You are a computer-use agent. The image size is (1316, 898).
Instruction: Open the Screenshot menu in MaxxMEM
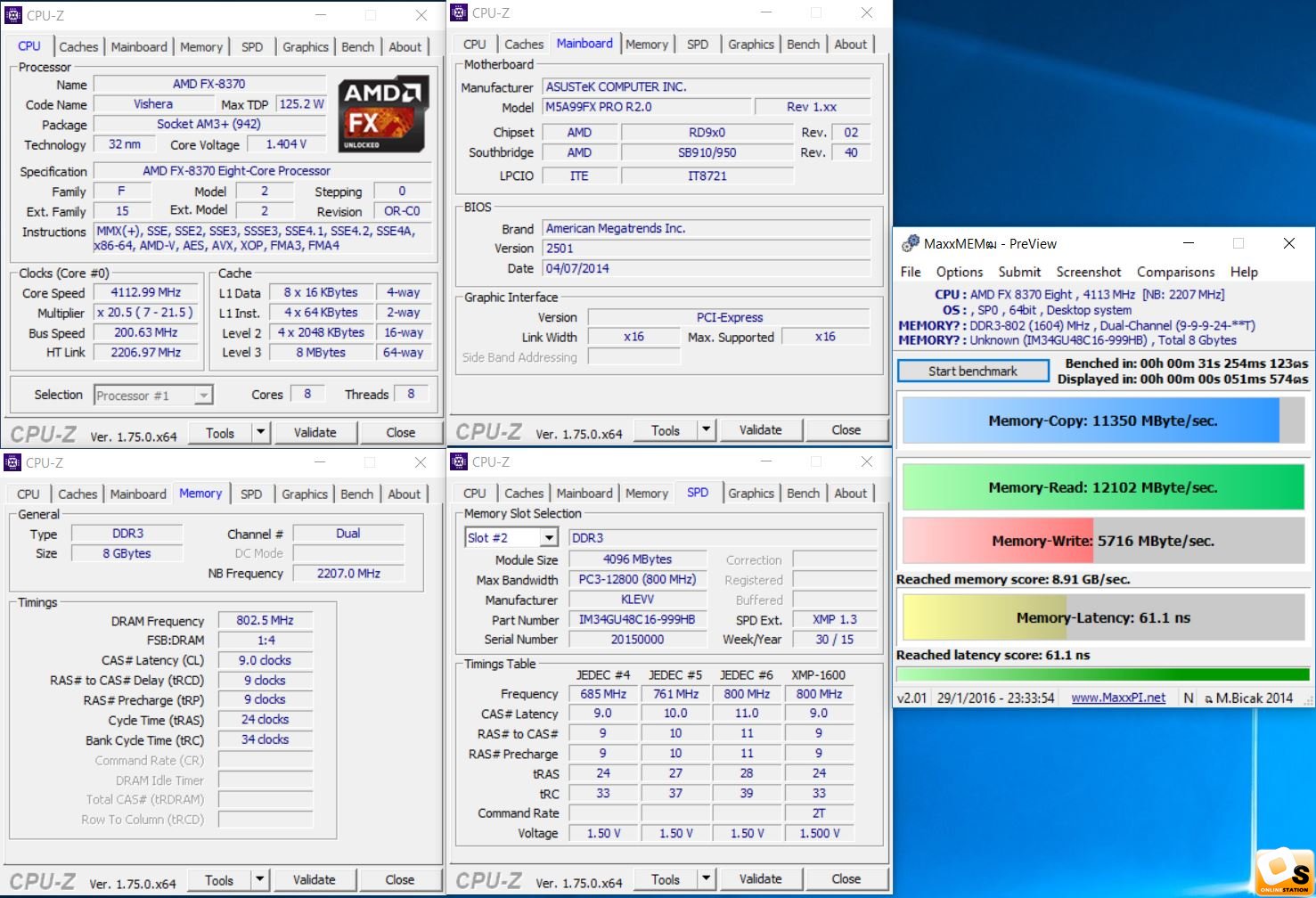1089,272
